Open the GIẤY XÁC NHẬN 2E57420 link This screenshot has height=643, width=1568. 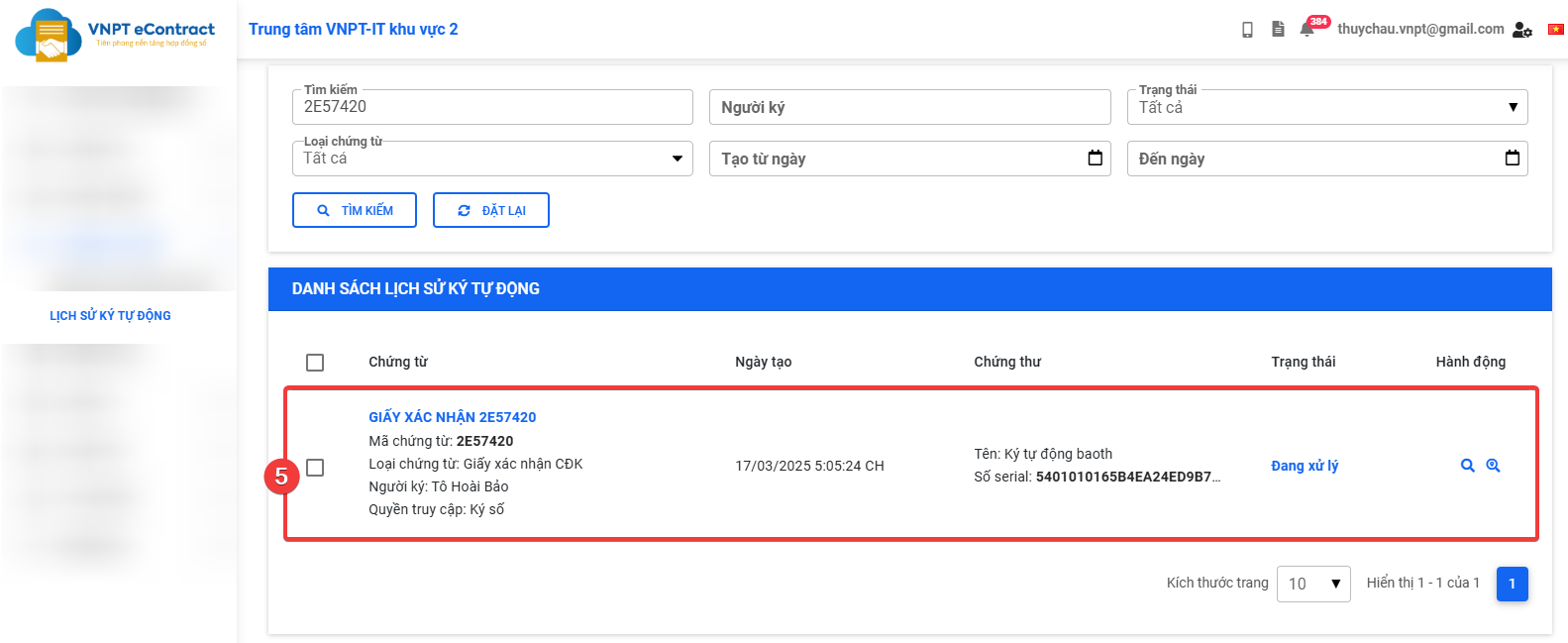453,417
